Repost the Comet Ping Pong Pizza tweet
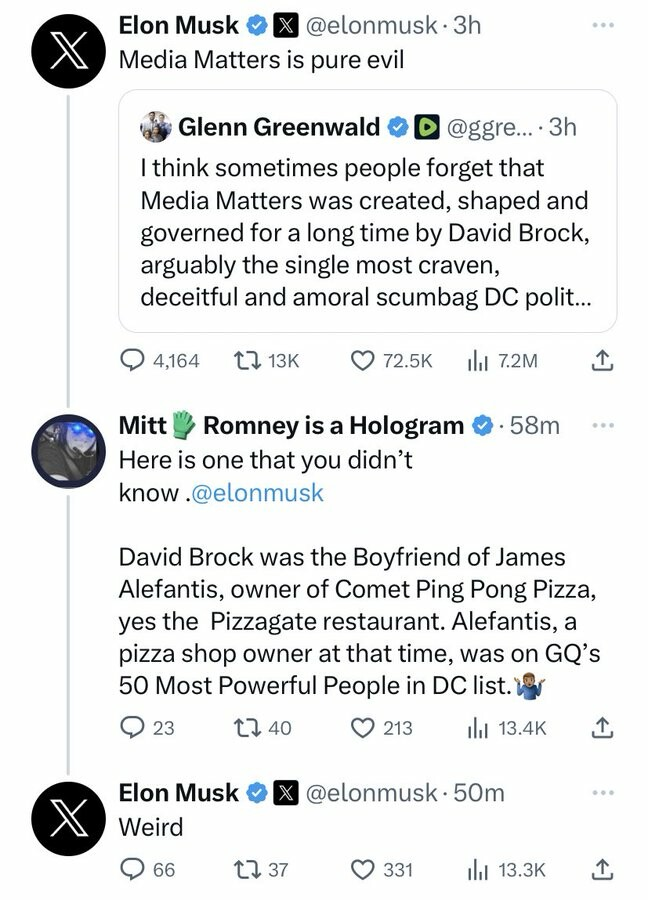Viewport: 648px width, 900px height. pos(249,728)
